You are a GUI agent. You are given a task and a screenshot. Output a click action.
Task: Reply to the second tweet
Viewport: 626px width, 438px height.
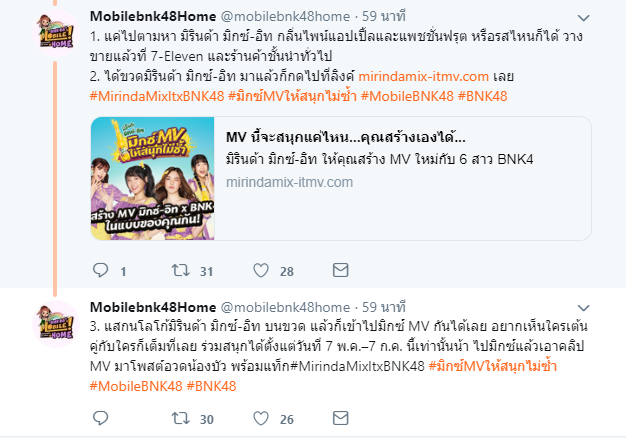[x=100, y=418]
